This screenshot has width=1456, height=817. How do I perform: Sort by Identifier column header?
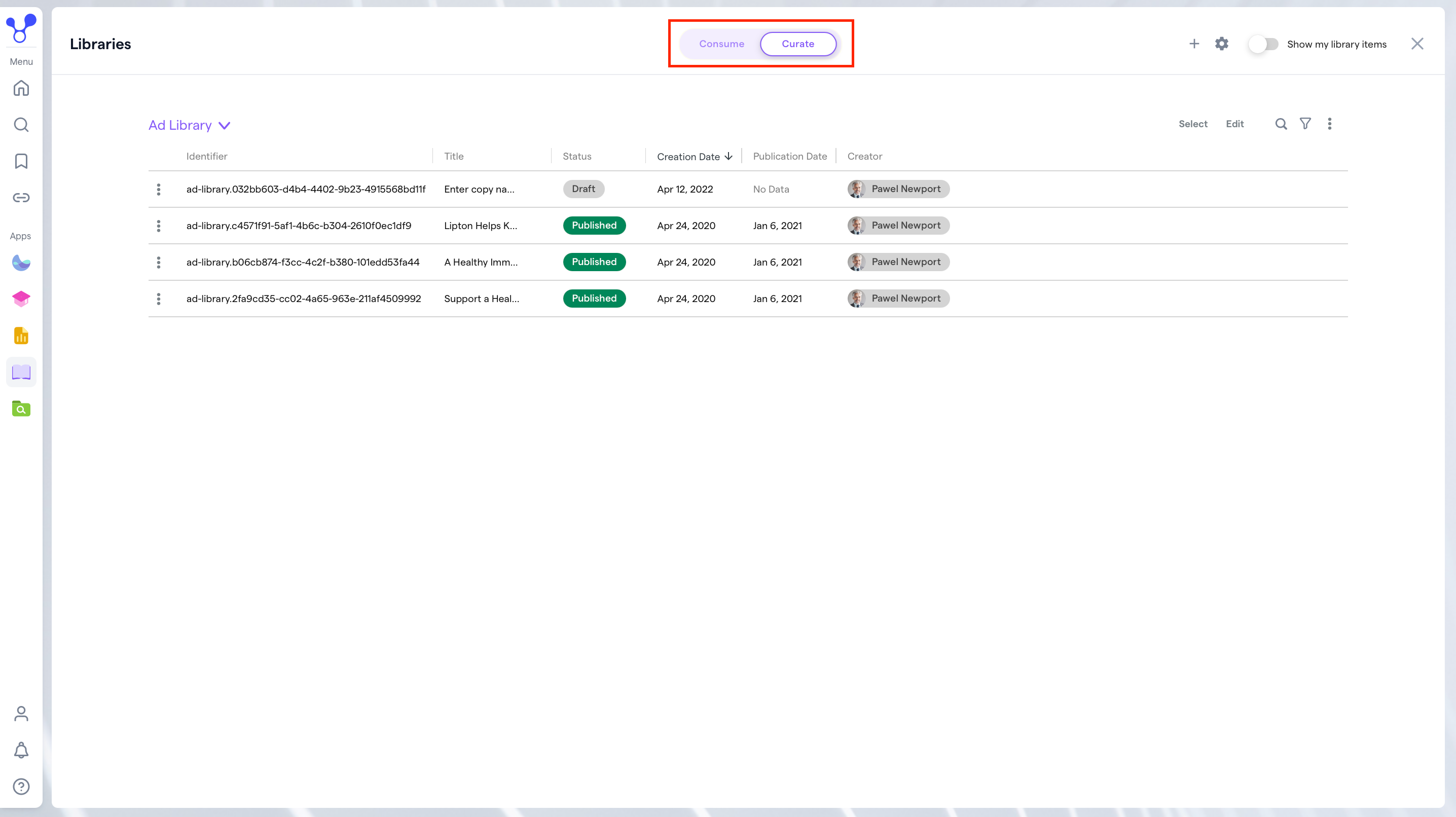[207, 157]
